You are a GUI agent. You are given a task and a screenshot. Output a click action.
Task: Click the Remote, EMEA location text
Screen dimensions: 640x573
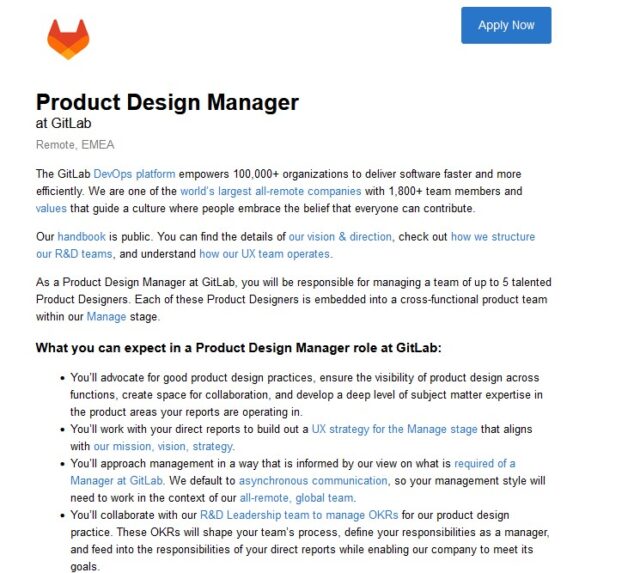click(75, 145)
